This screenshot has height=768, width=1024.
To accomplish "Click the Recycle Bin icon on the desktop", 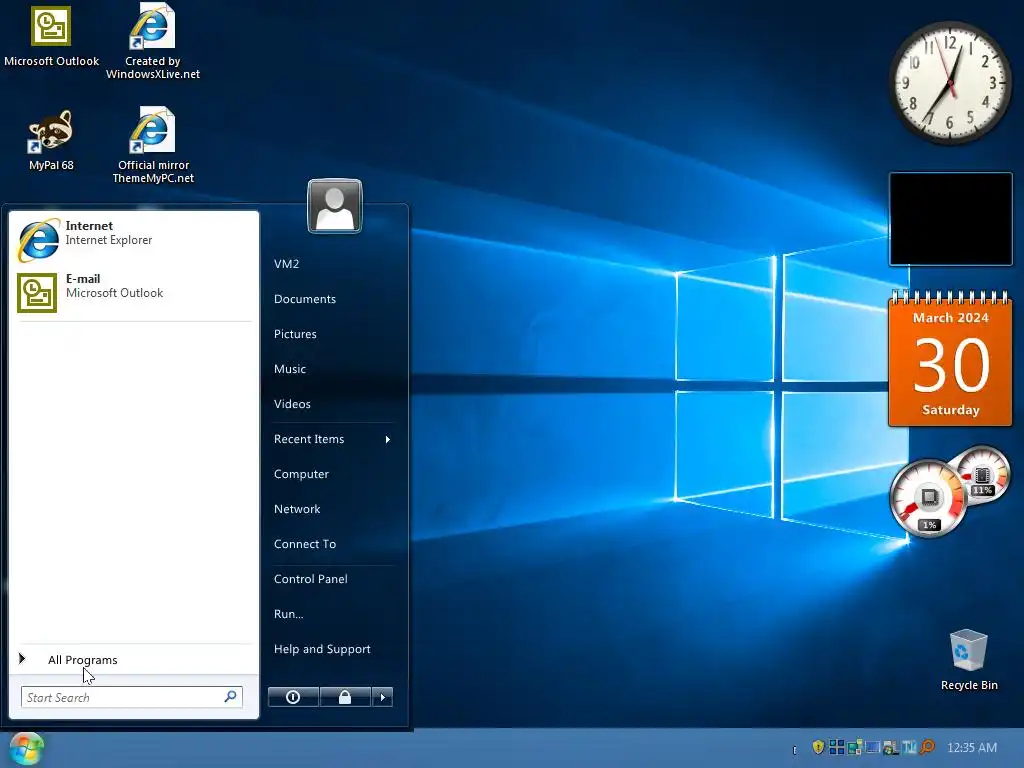I will point(969,660).
